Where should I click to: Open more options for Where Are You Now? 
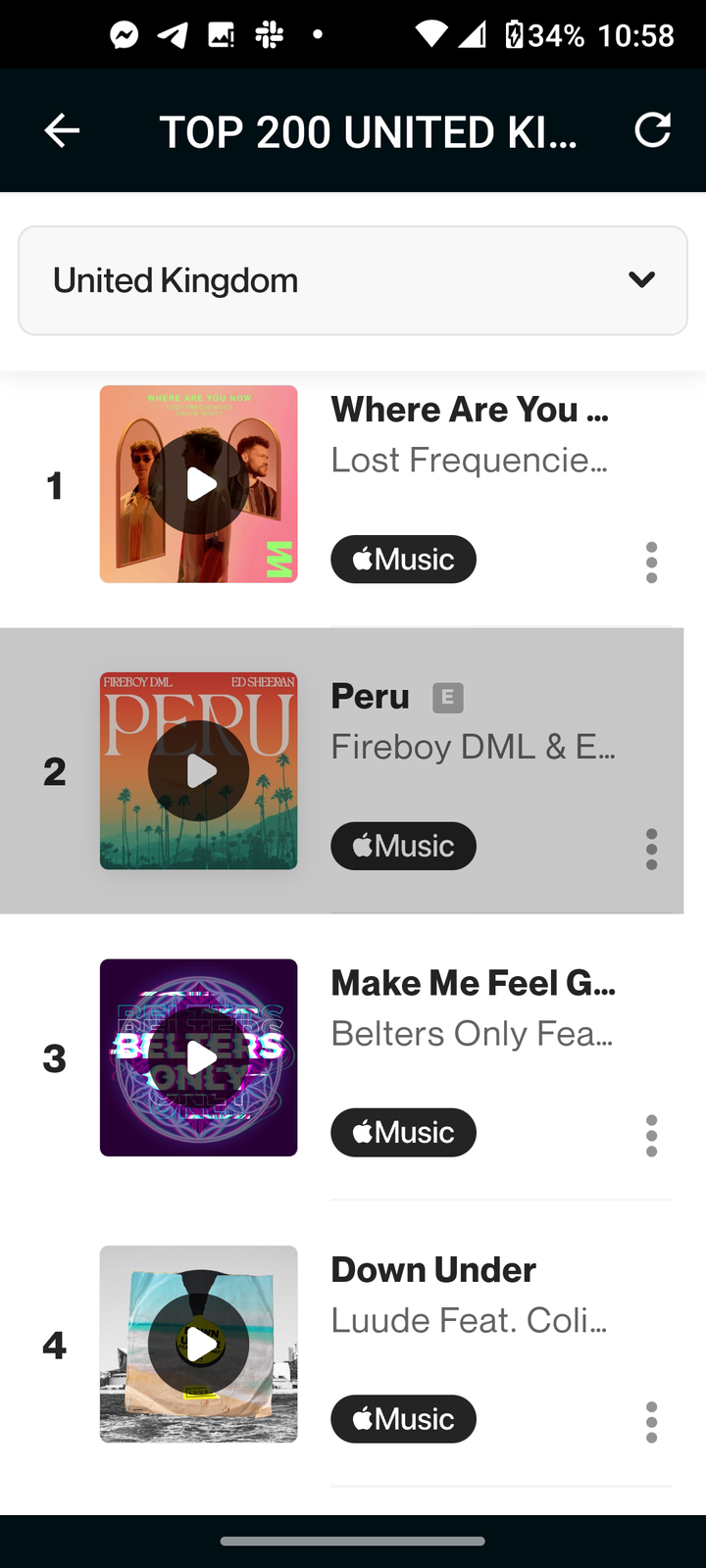(651, 563)
